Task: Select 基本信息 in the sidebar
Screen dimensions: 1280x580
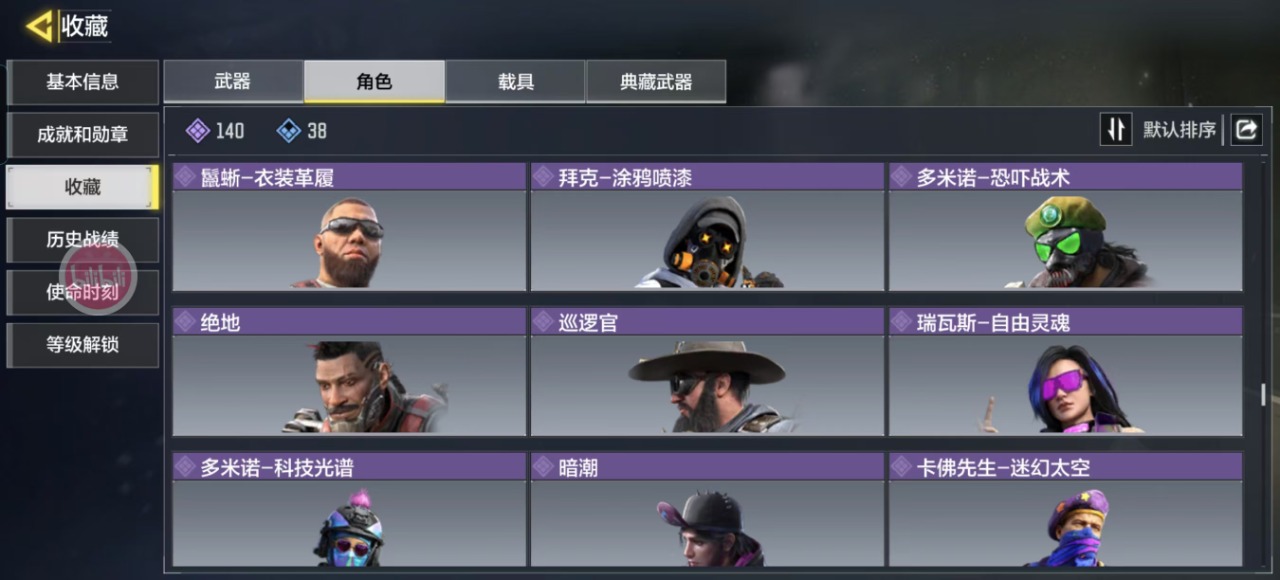Action: point(83,82)
